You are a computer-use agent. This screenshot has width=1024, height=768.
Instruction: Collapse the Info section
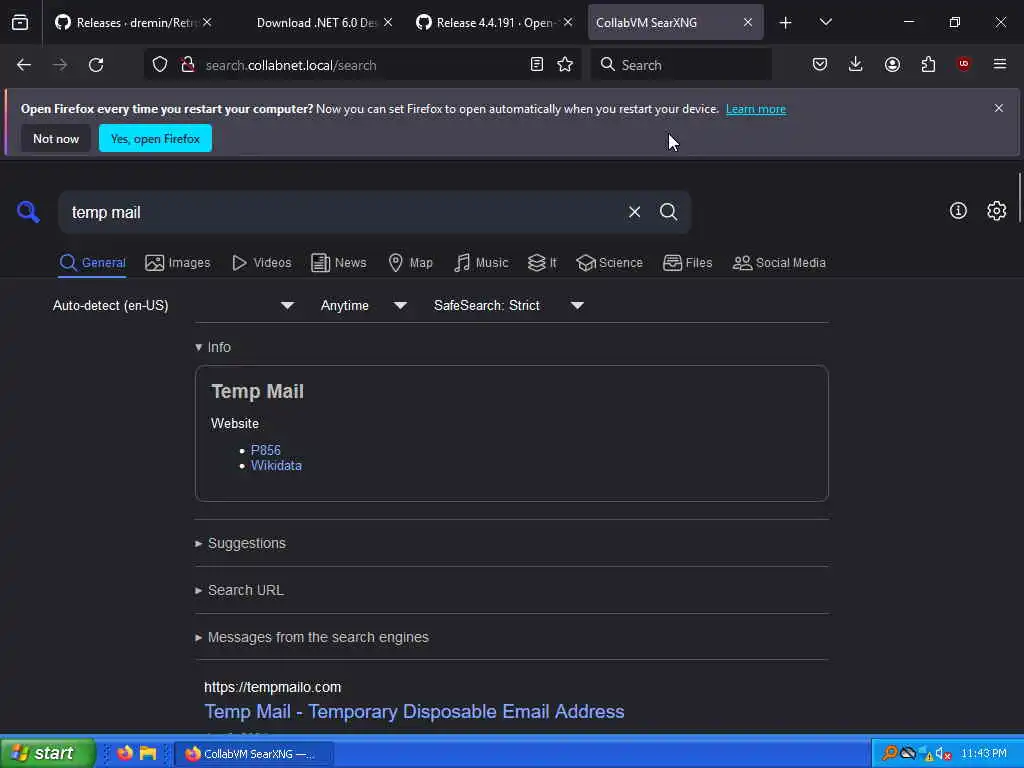pos(213,347)
